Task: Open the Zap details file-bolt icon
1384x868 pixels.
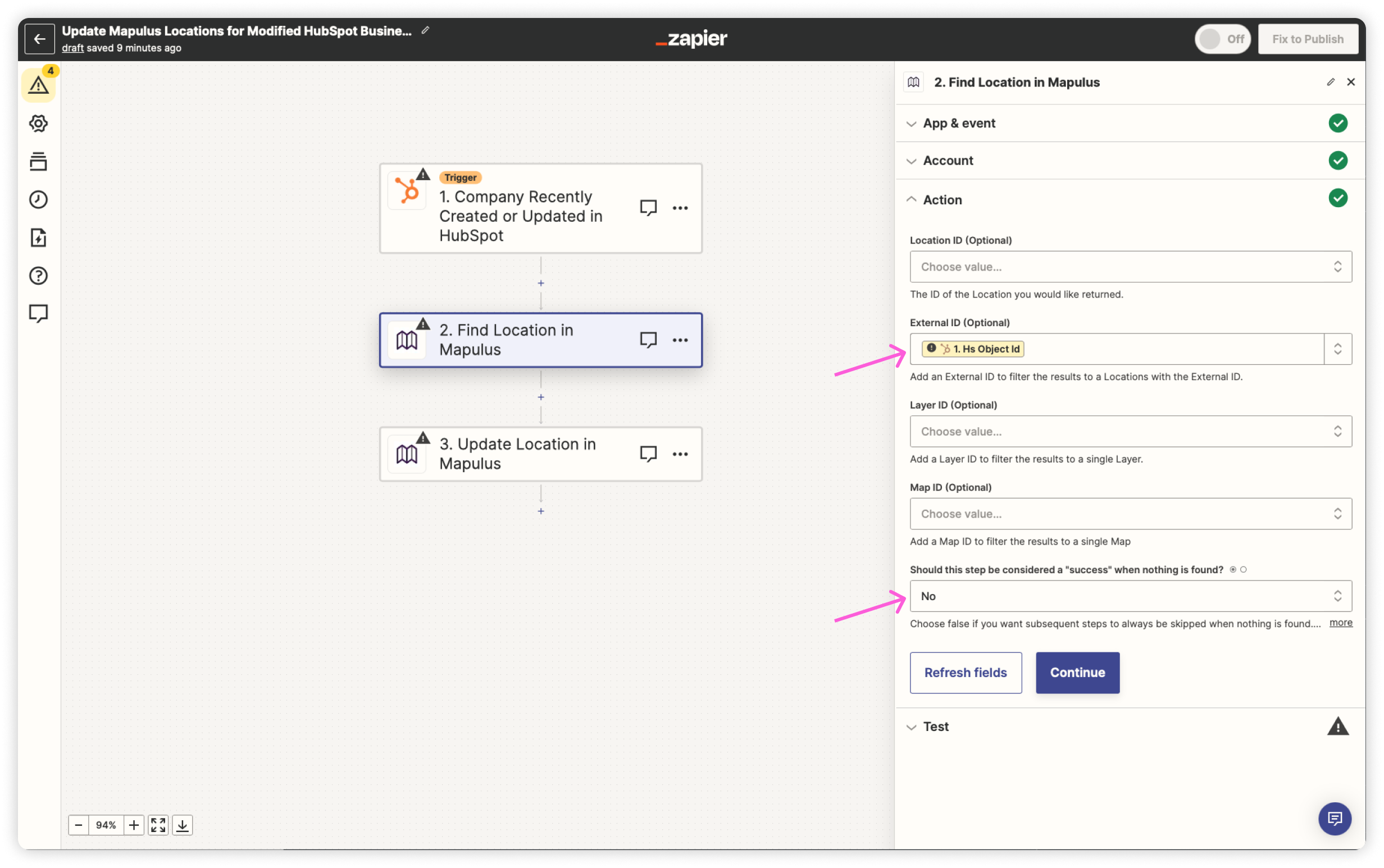Action: [x=39, y=237]
